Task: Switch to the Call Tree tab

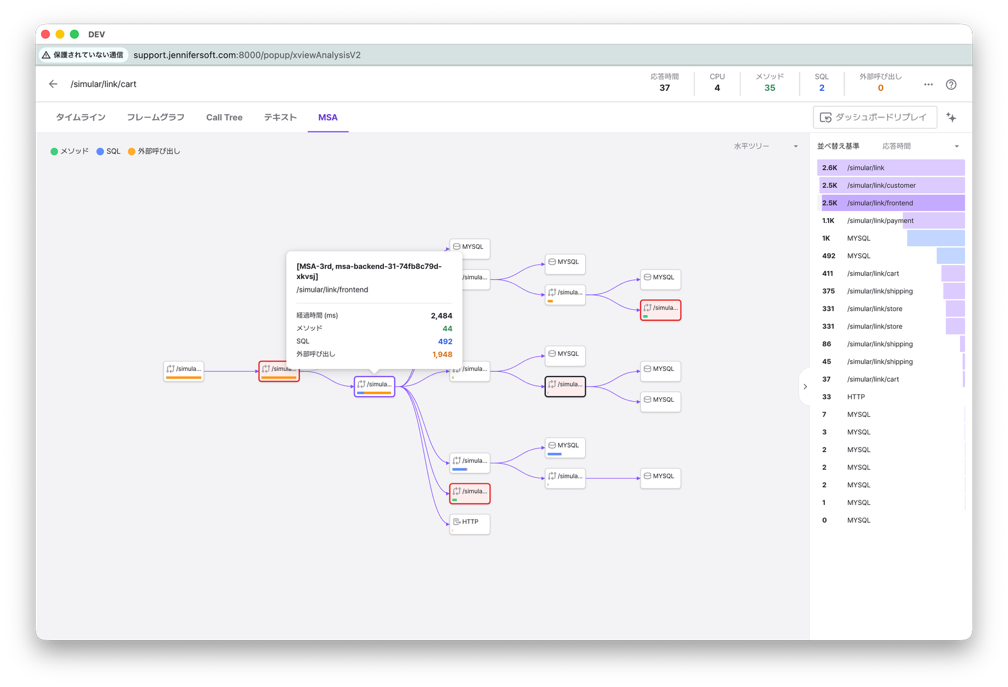Action: (224, 117)
